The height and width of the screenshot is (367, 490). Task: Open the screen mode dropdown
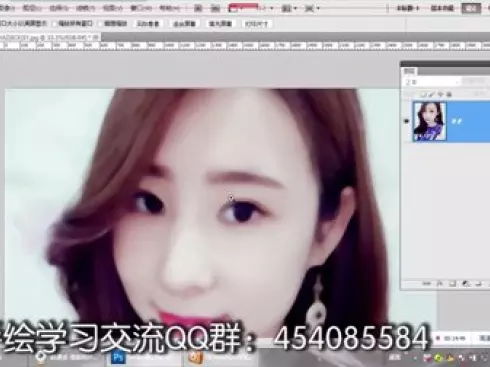point(312,8)
